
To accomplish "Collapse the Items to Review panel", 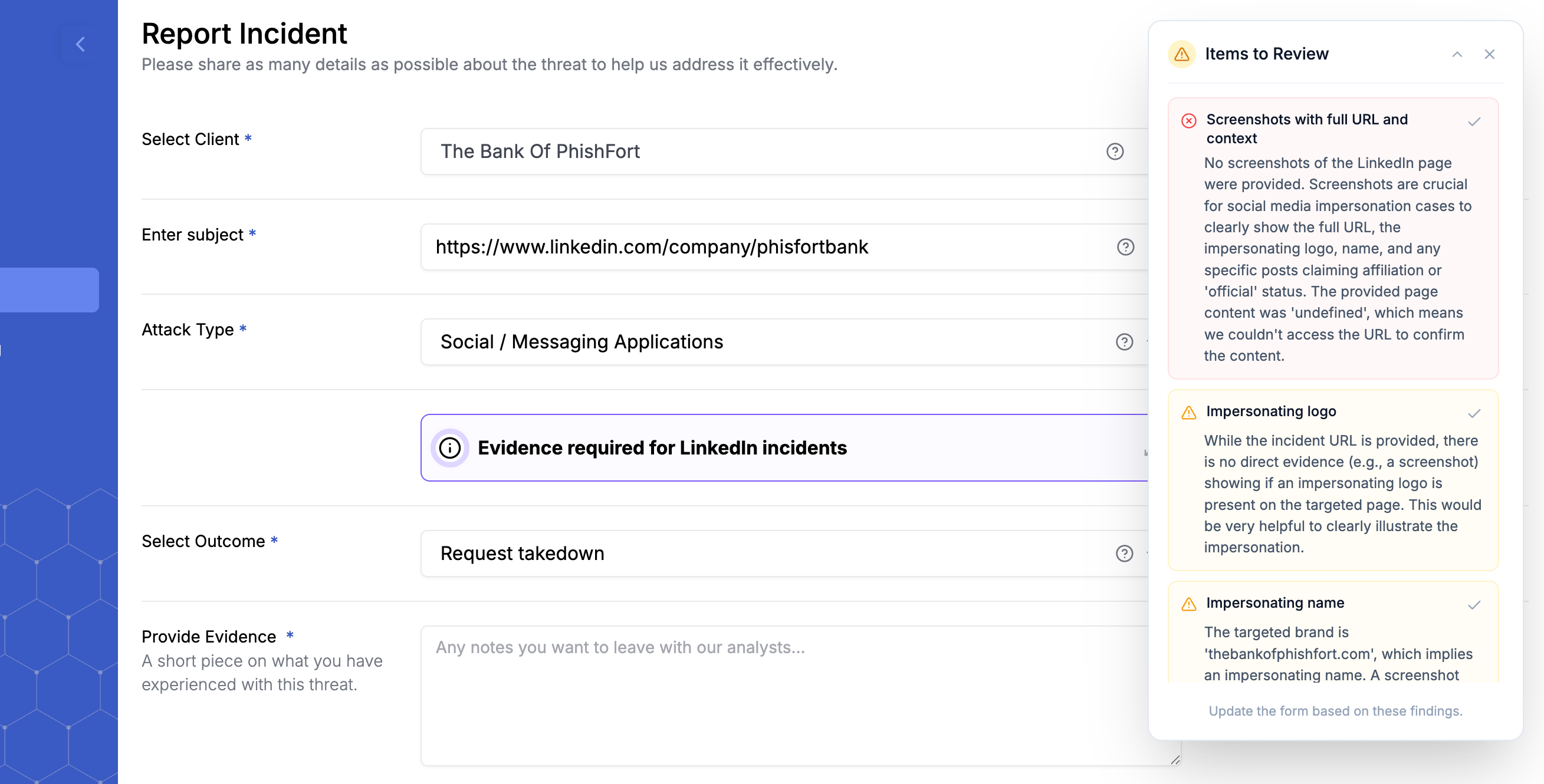I will pos(1457,54).
